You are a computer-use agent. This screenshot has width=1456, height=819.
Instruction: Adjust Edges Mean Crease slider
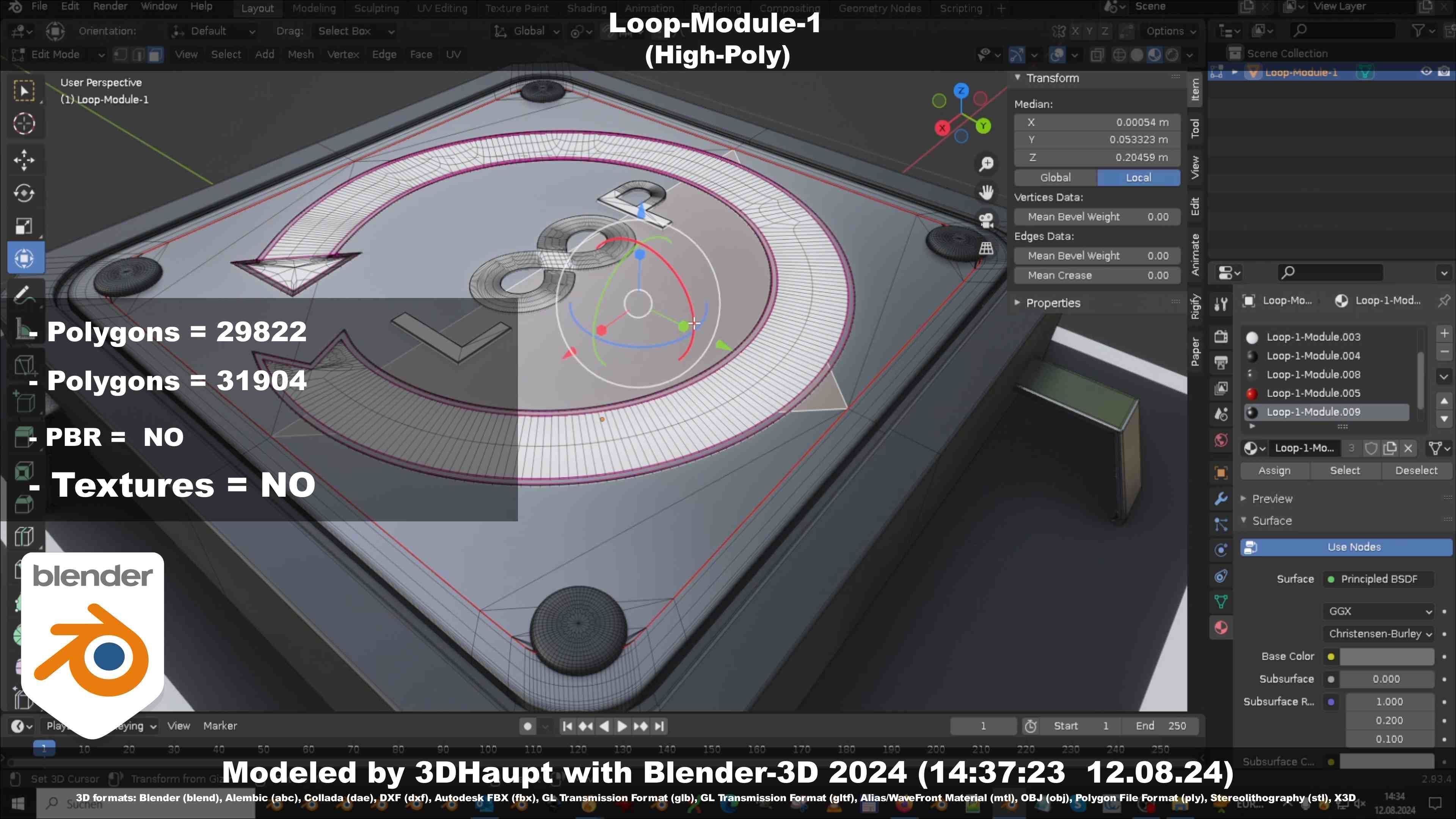tap(1097, 275)
